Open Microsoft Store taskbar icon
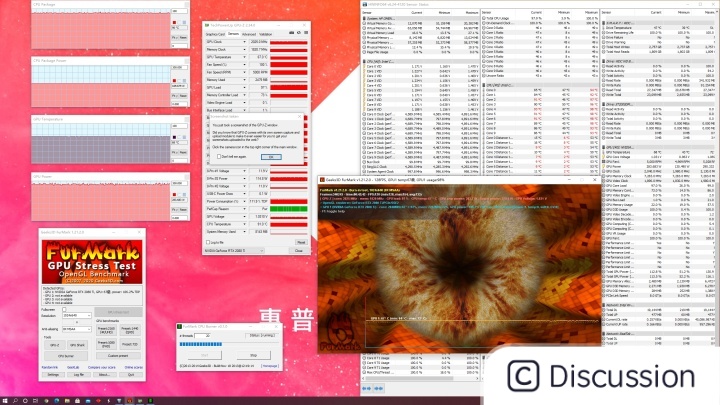Viewport: 720px width, 405px height. pyautogui.click(x=77, y=401)
